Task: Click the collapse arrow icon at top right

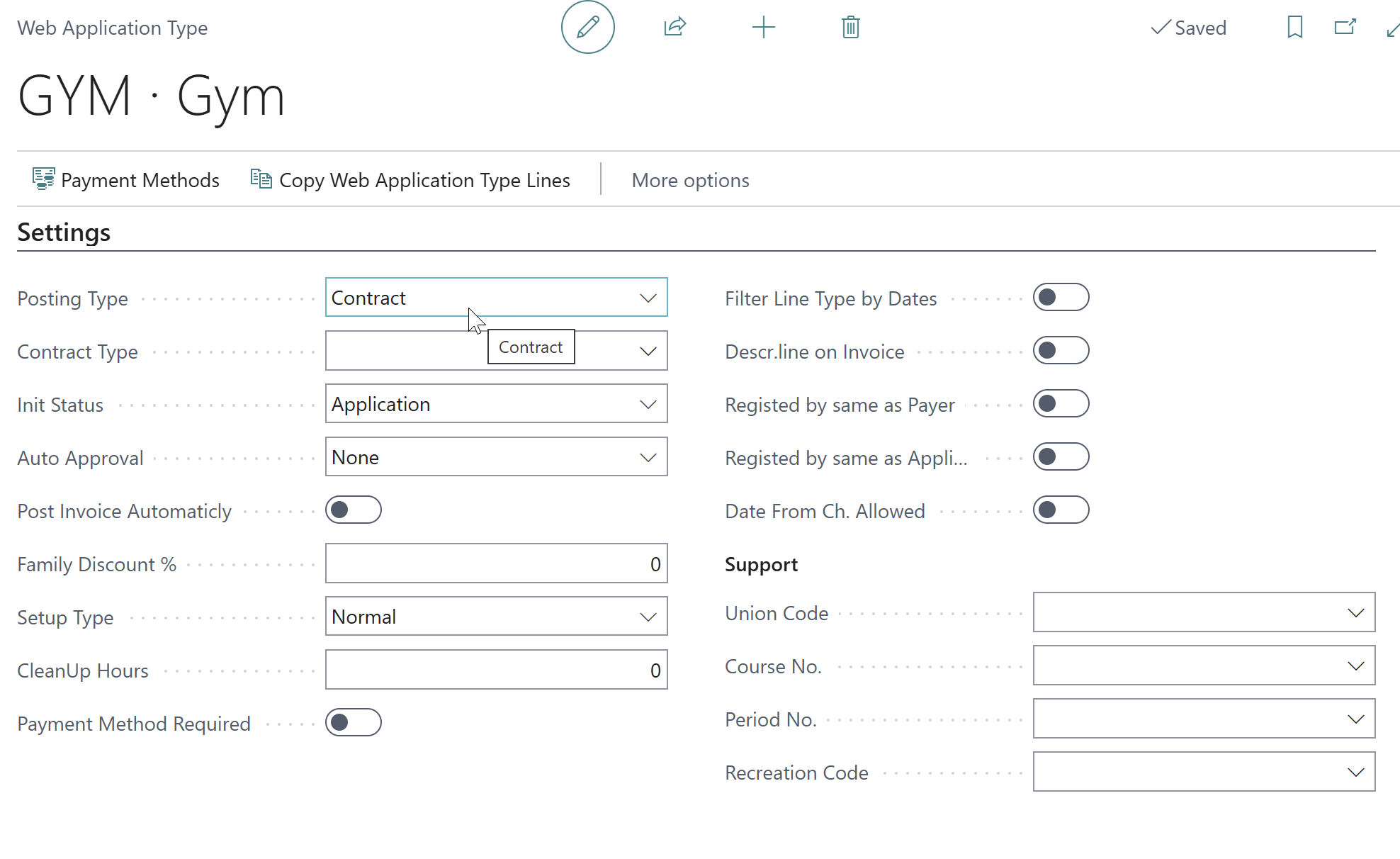Action: click(x=1393, y=29)
